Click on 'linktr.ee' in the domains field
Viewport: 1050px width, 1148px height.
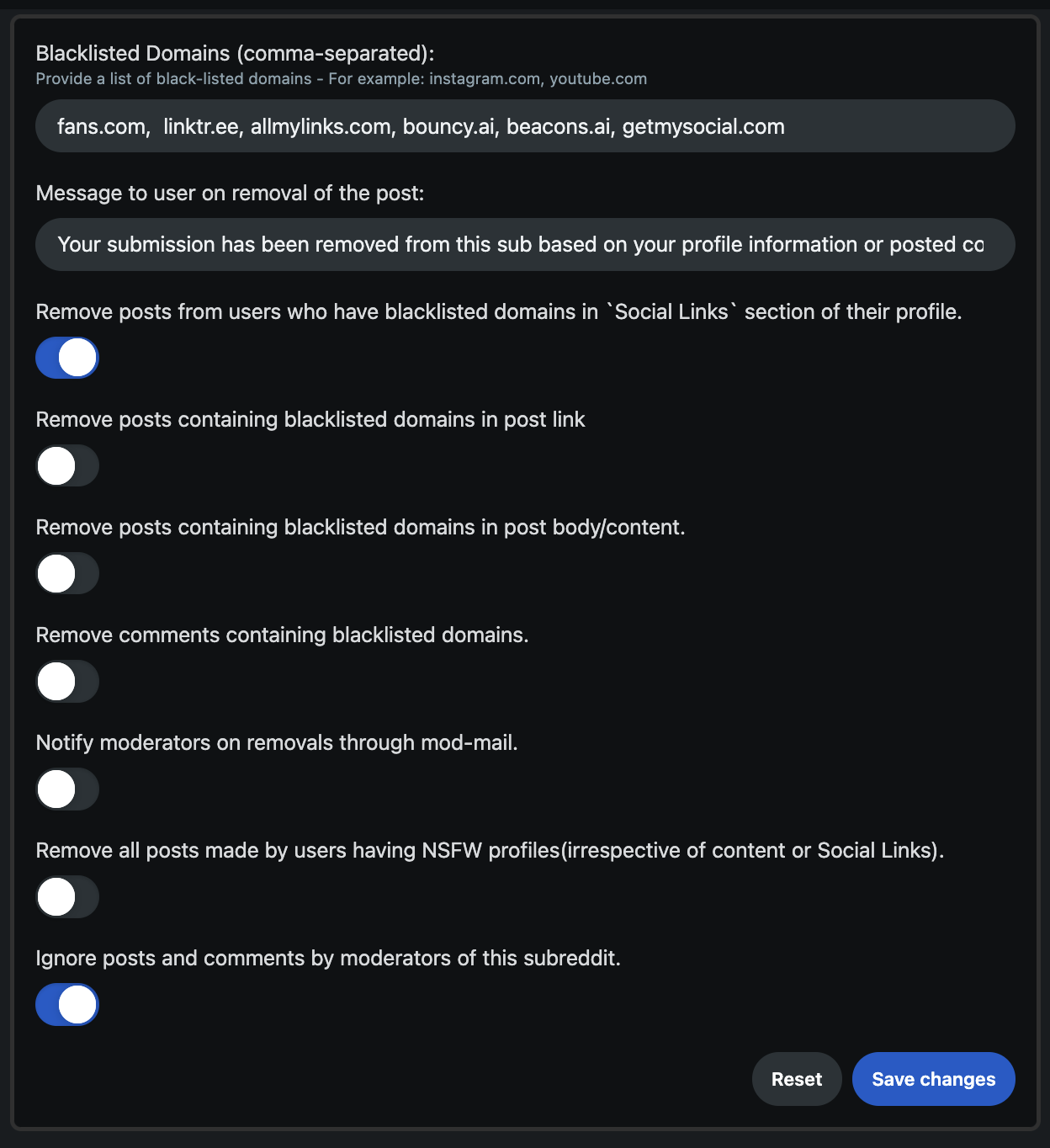(201, 127)
